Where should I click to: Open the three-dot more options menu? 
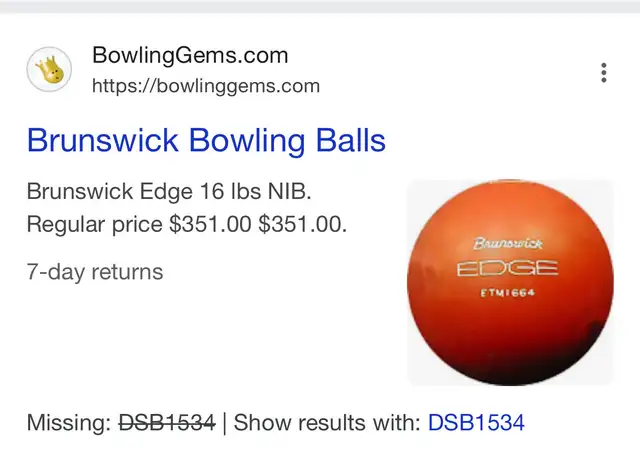(x=604, y=73)
